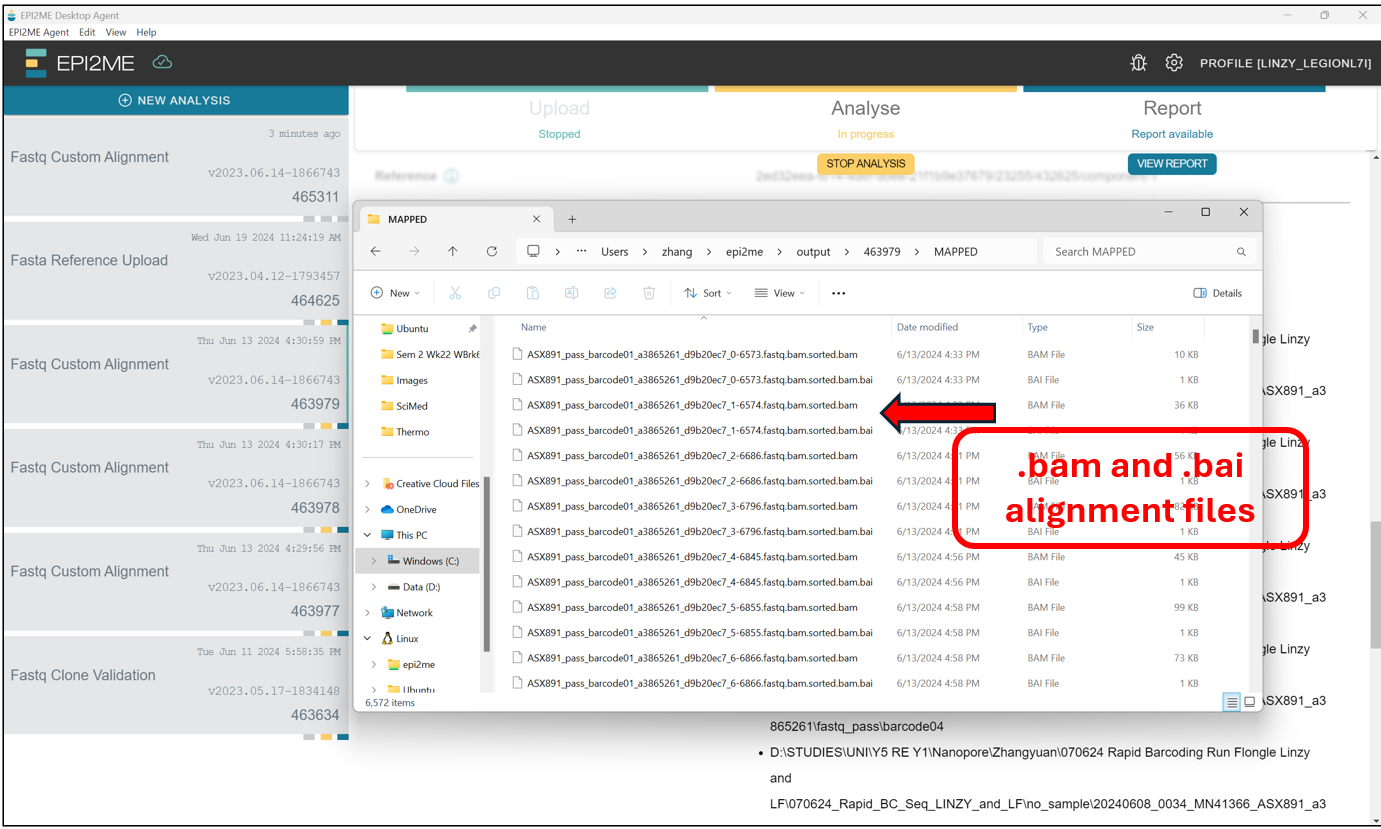Expand the Windows (C:) tree node
This screenshot has height=829, width=1381.
pos(374,561)
